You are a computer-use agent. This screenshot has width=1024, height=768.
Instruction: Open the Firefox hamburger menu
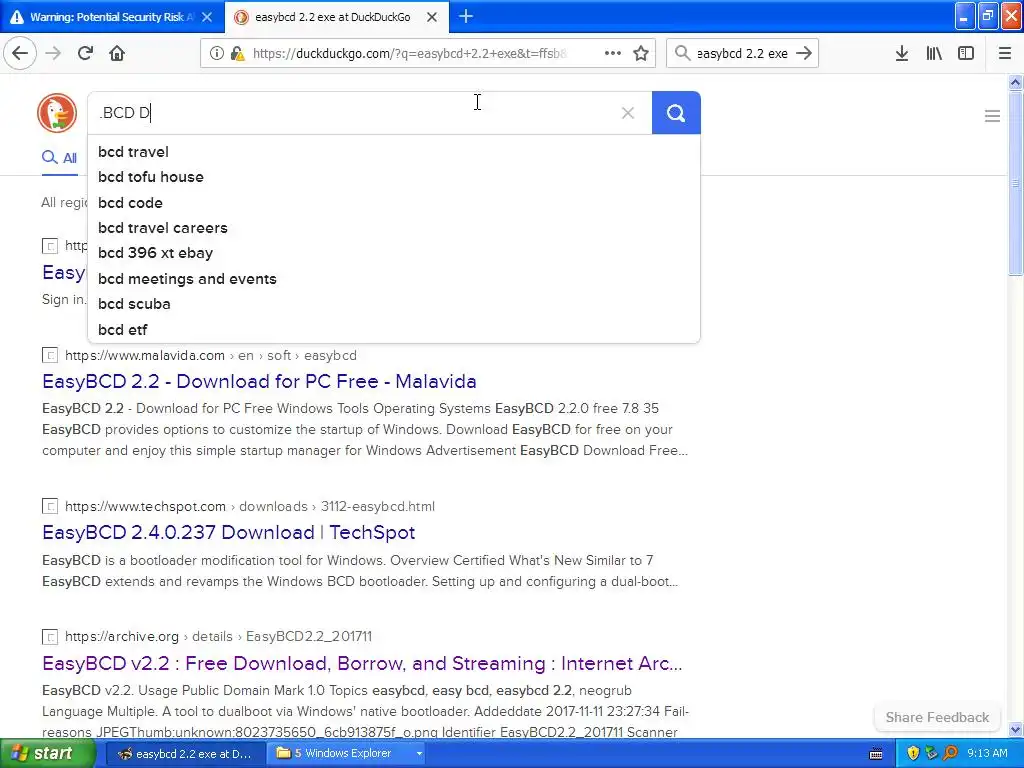(1005, 54)
